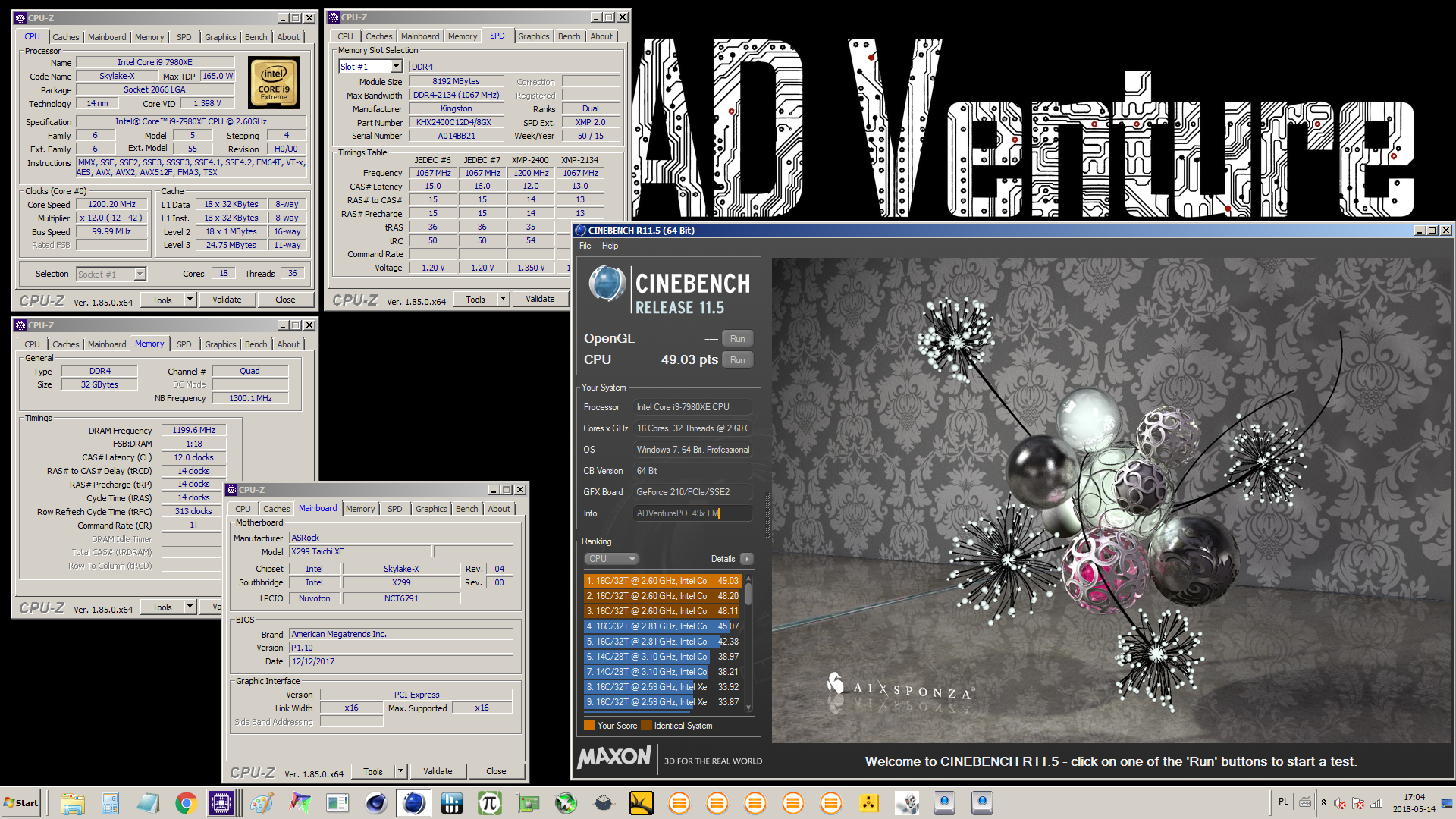
Task: Open Google Chrome from the taskbar
Action: [186, 802]
